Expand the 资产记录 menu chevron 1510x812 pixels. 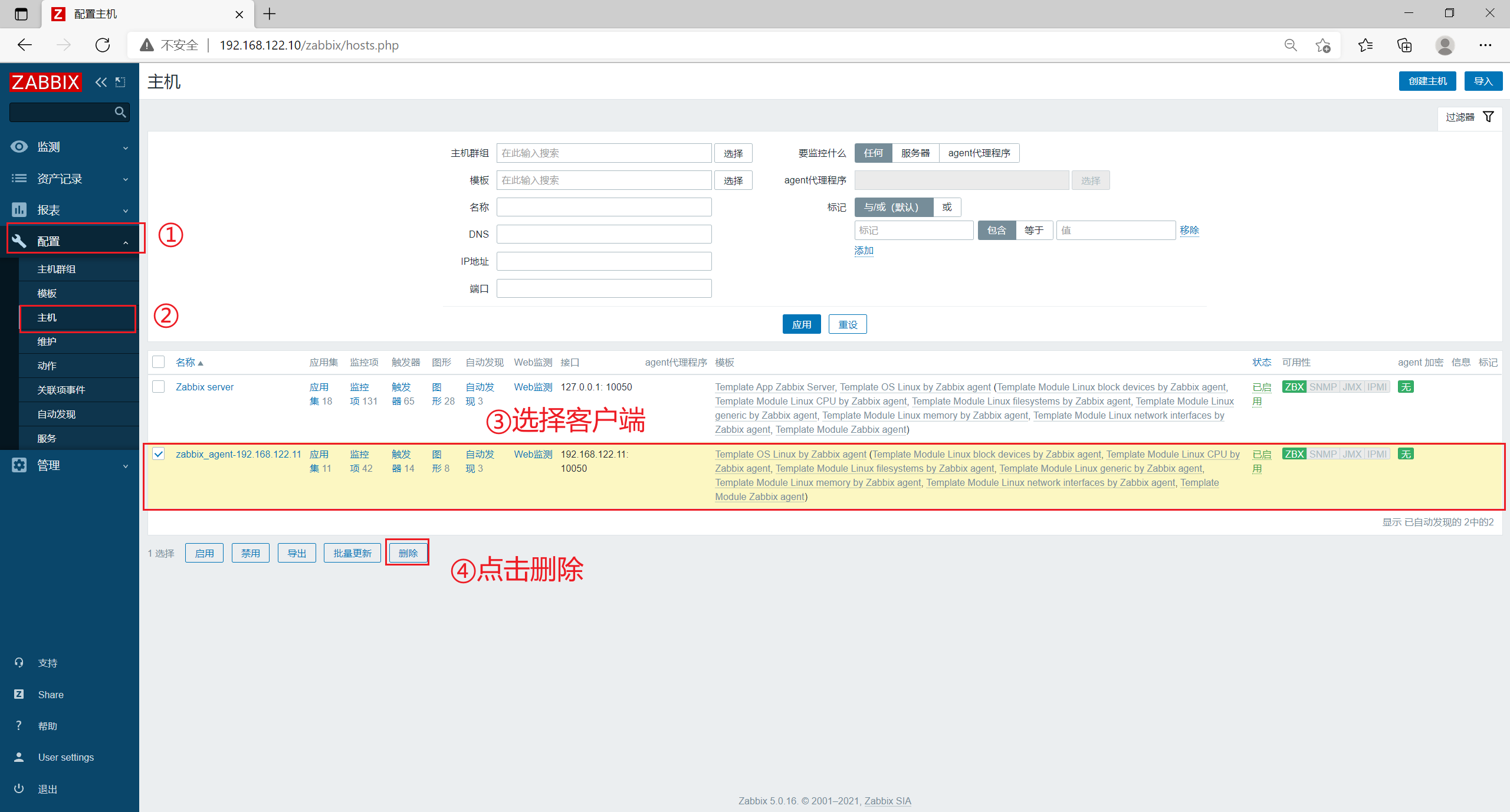pos(126,179)
